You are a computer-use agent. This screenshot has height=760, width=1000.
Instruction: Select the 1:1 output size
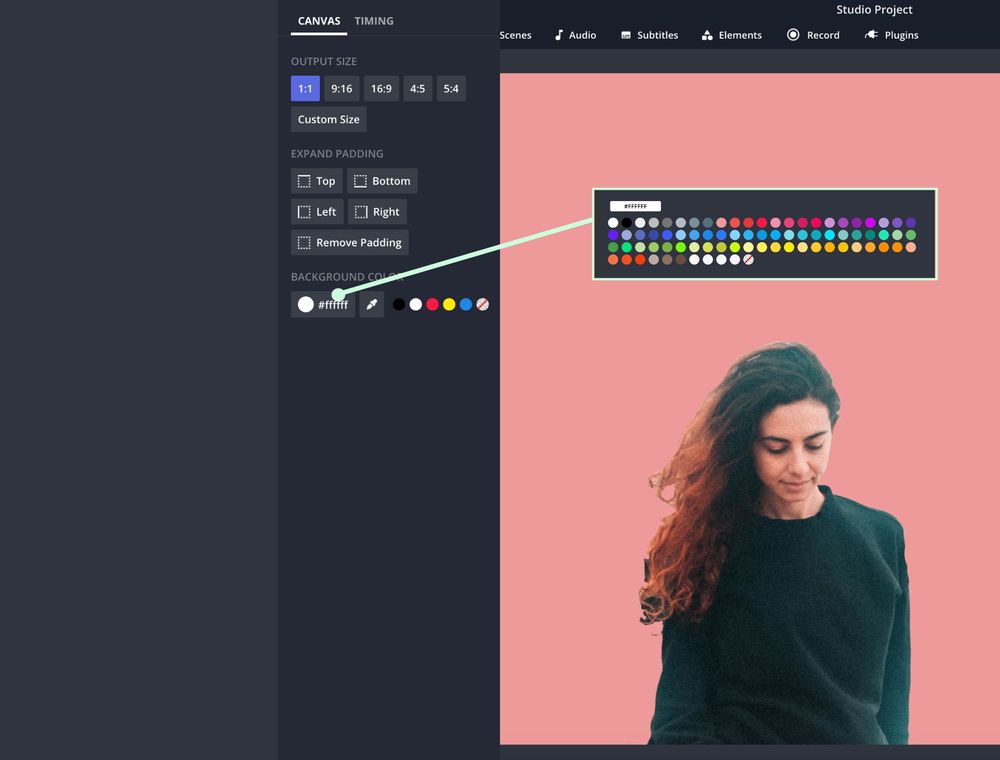click(305, 89)
